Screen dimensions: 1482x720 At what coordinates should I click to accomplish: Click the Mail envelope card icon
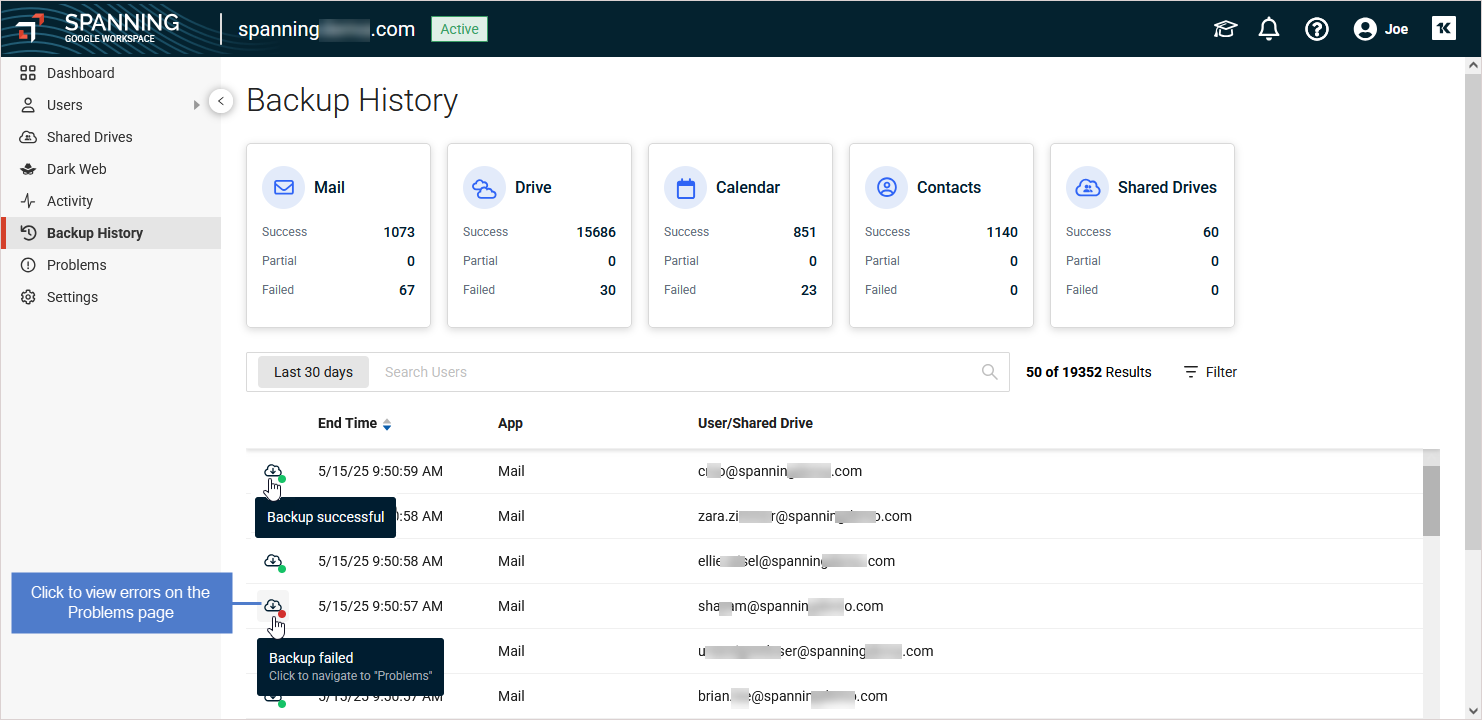[283, 187]
